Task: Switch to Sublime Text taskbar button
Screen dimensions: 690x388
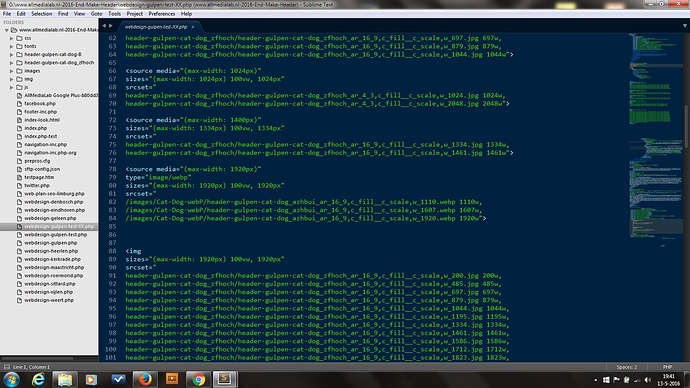Action: tap(224, 379)
